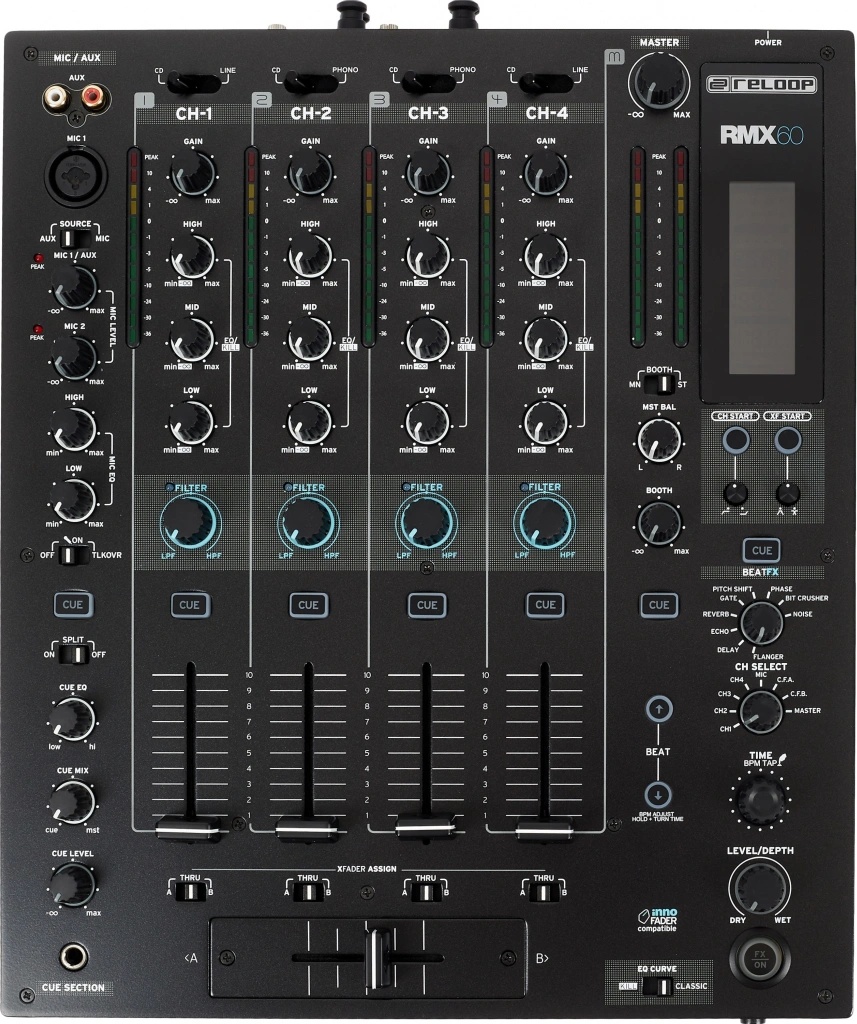This screenshot has height=1024, width=857.
Task: Toggle the CH-3 CD/PHONO input switch
Action: (x=428, y=83)
